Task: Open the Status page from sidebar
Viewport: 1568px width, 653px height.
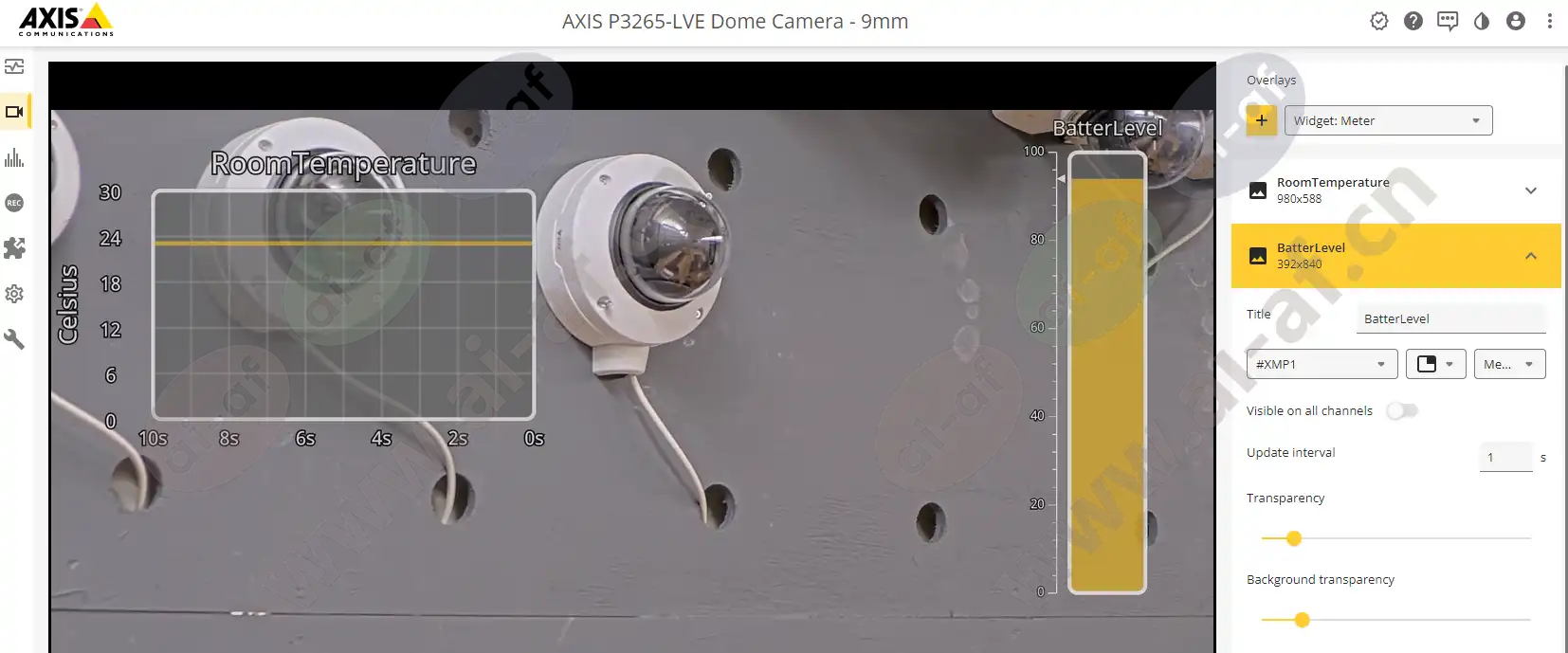Action: (x=14, y=66)
